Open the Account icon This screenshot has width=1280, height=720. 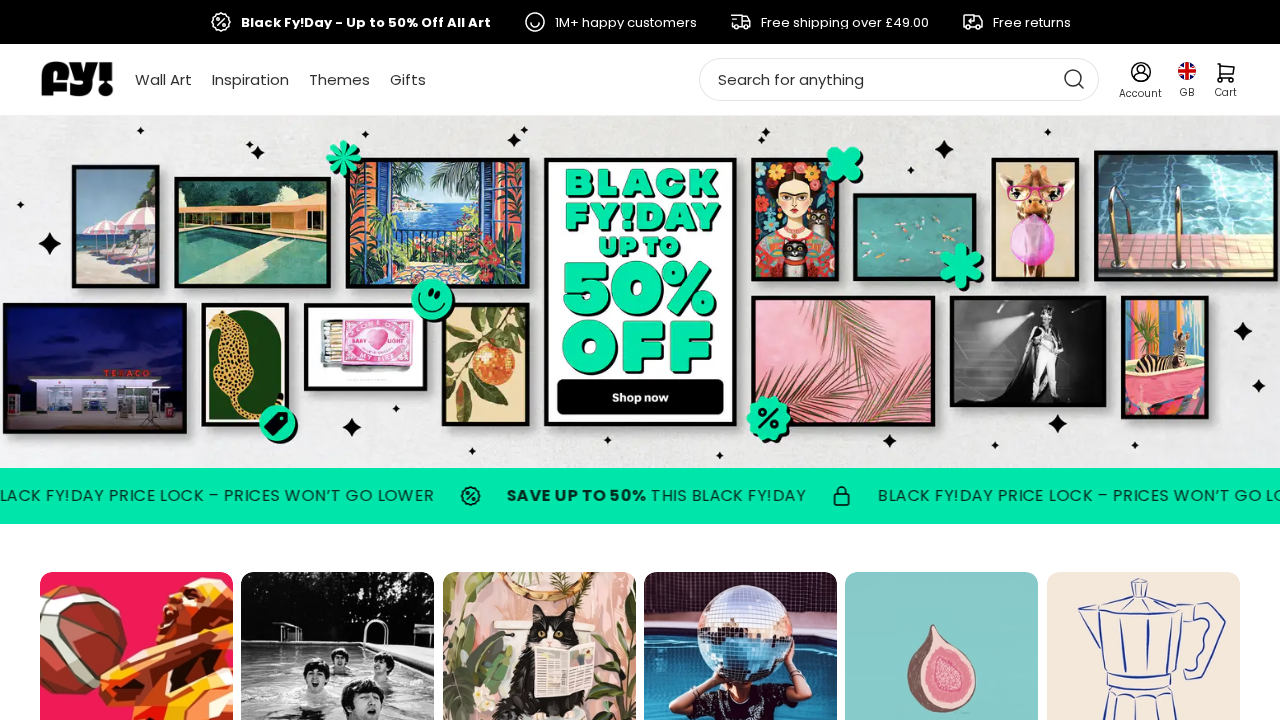coord(1140,80)
